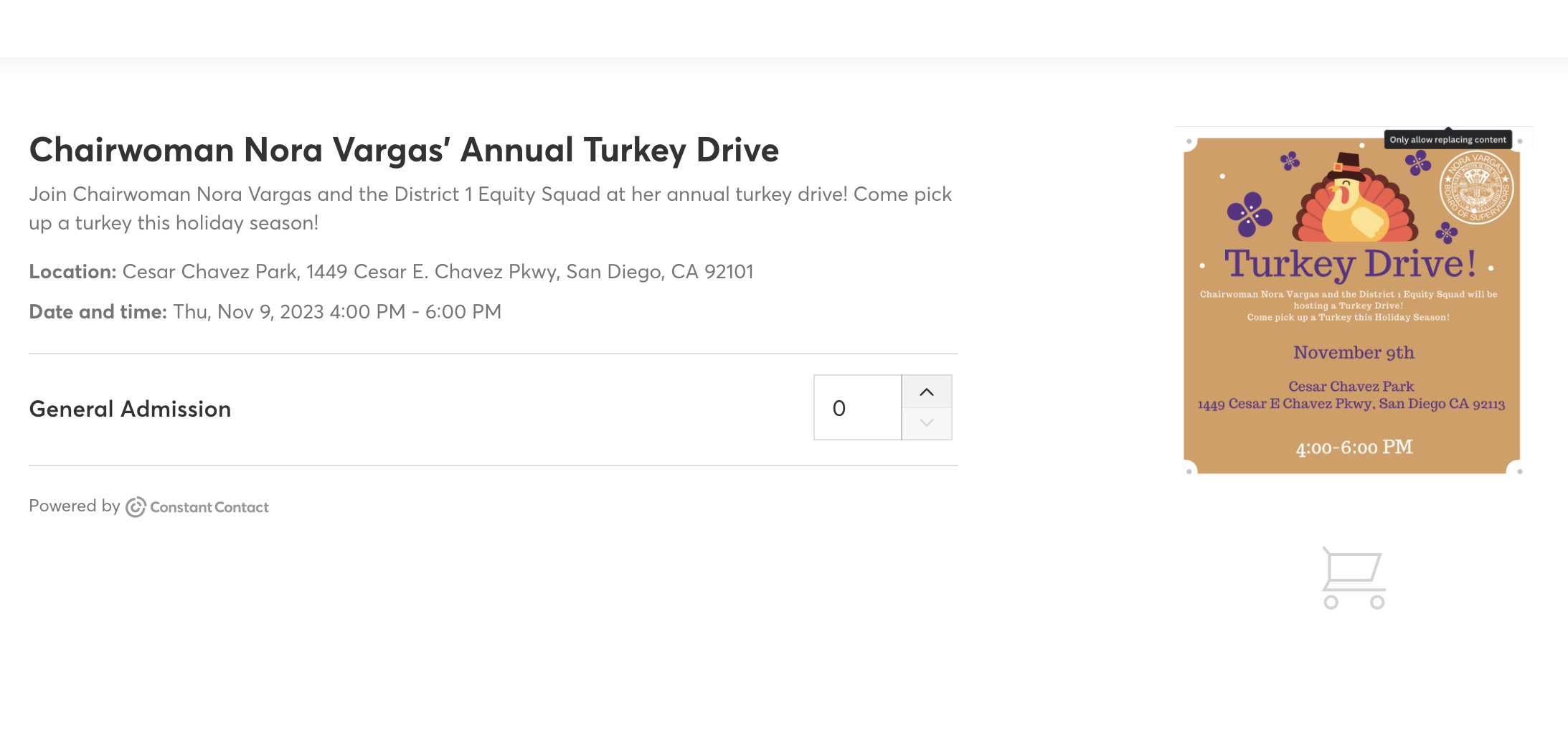
Task: Click the event description paragraph
Action: pyautogui.click(x=491, y=209)
